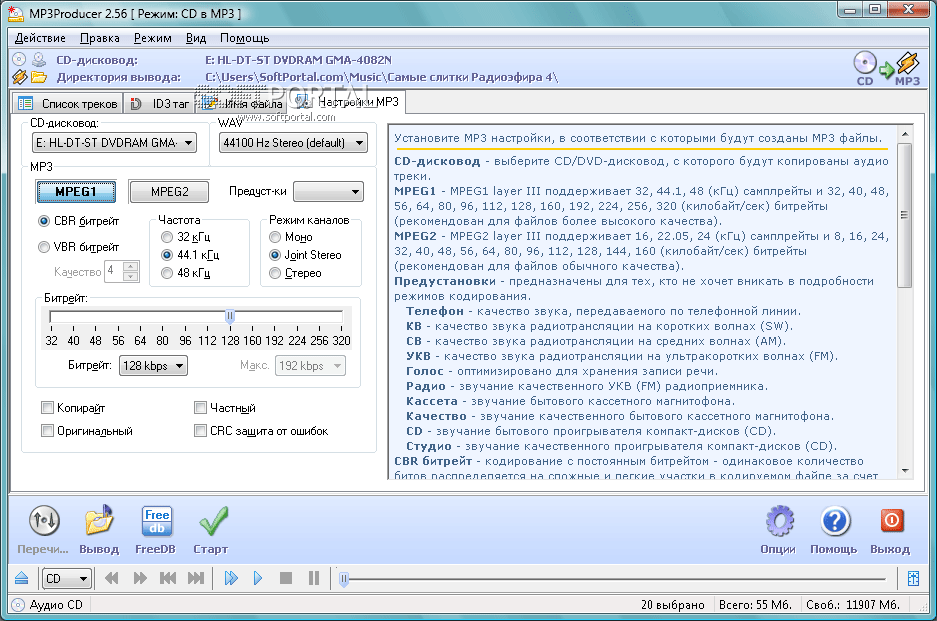Image resolution: width=937 pixels, height=621 pixels.
Task: Click the help text scrollbar up arrow
Action: coord(905,134)
